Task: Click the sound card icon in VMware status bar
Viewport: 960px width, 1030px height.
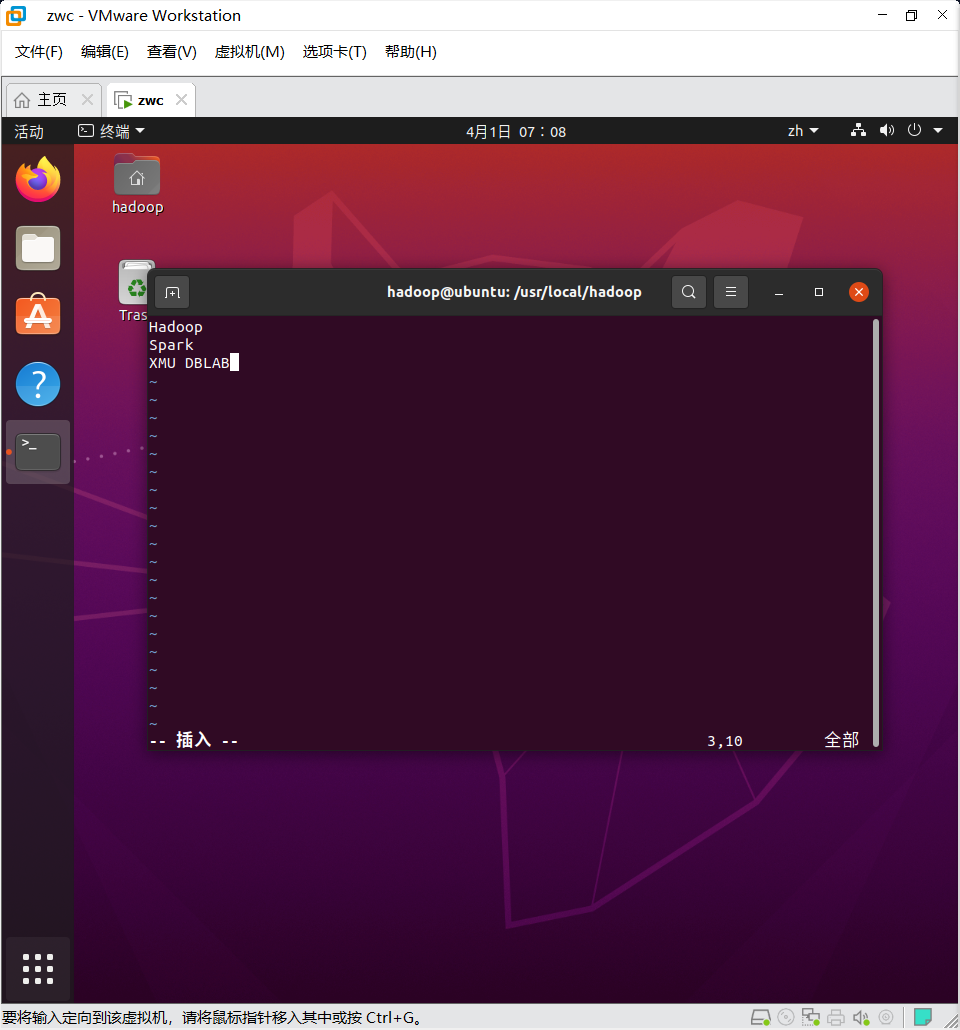Action: tap(861, 1018)
